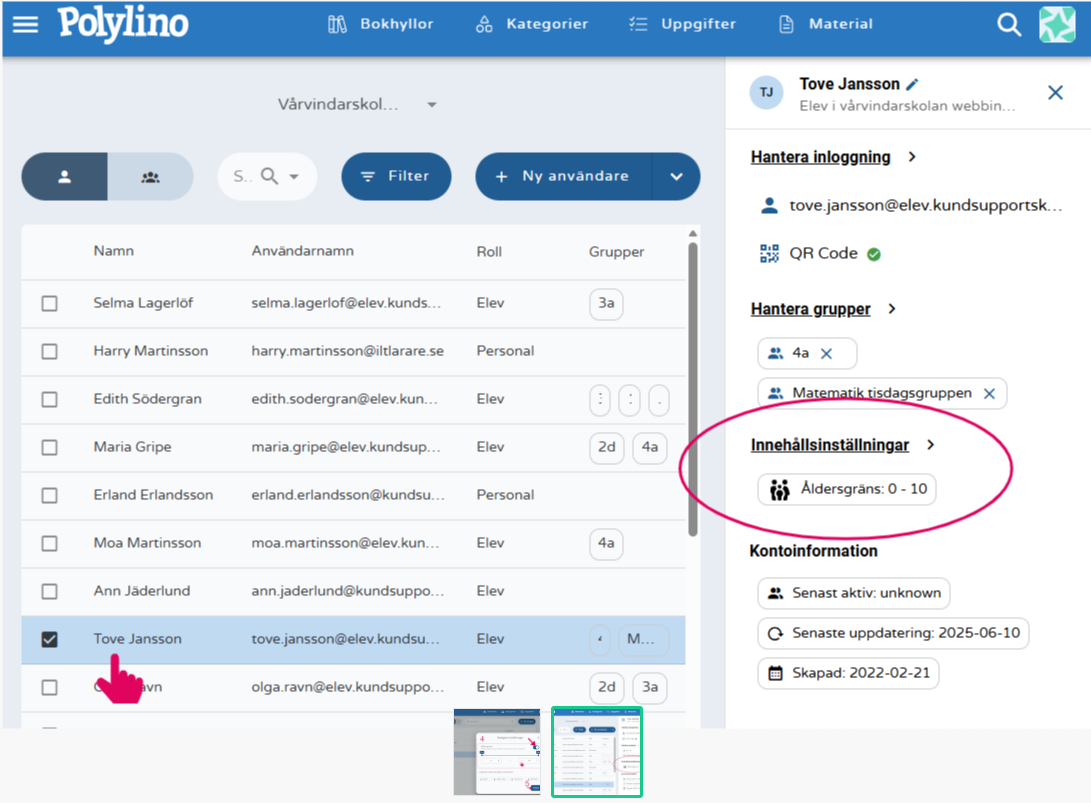Click the Erland Erlandsson name
This screenshot has width=1091, height=803.
(x=154, y=495)
